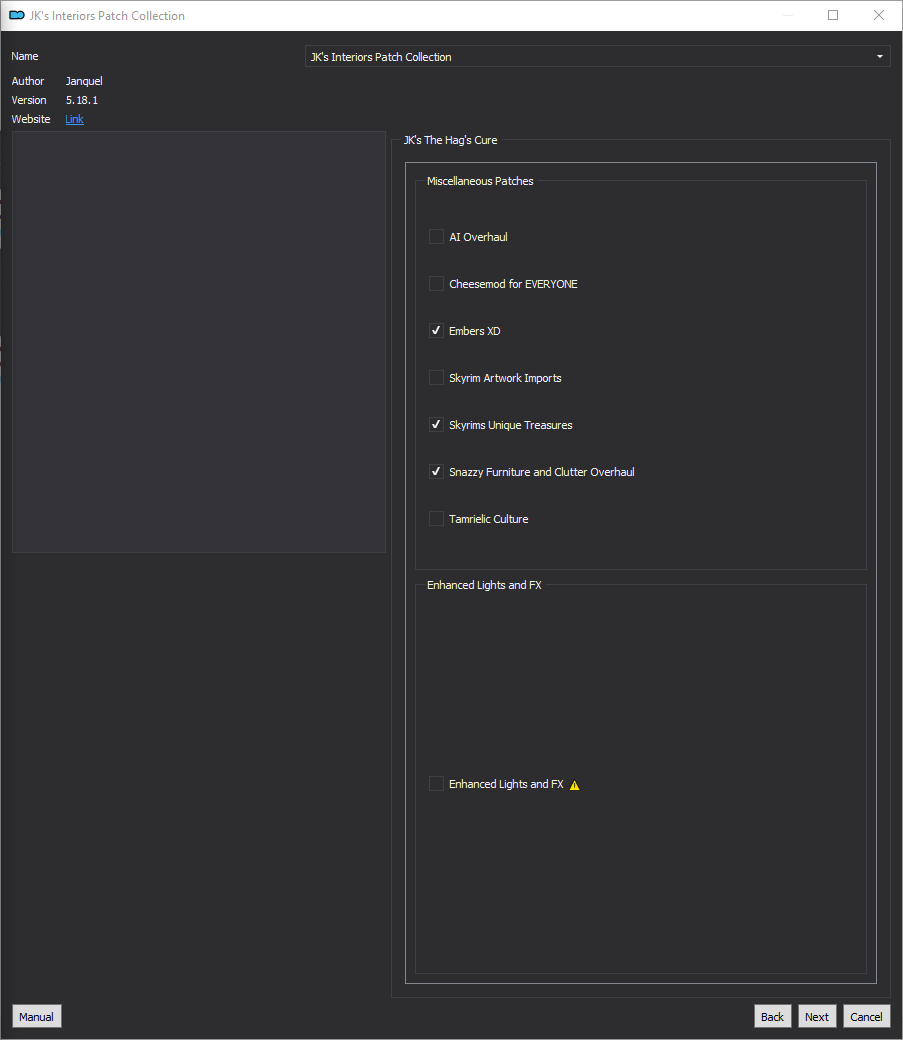This screenshot has width=903, height=1040.
Task: Tick Skyrim Artwork Imports checkbox
Action: coord(436,378)
